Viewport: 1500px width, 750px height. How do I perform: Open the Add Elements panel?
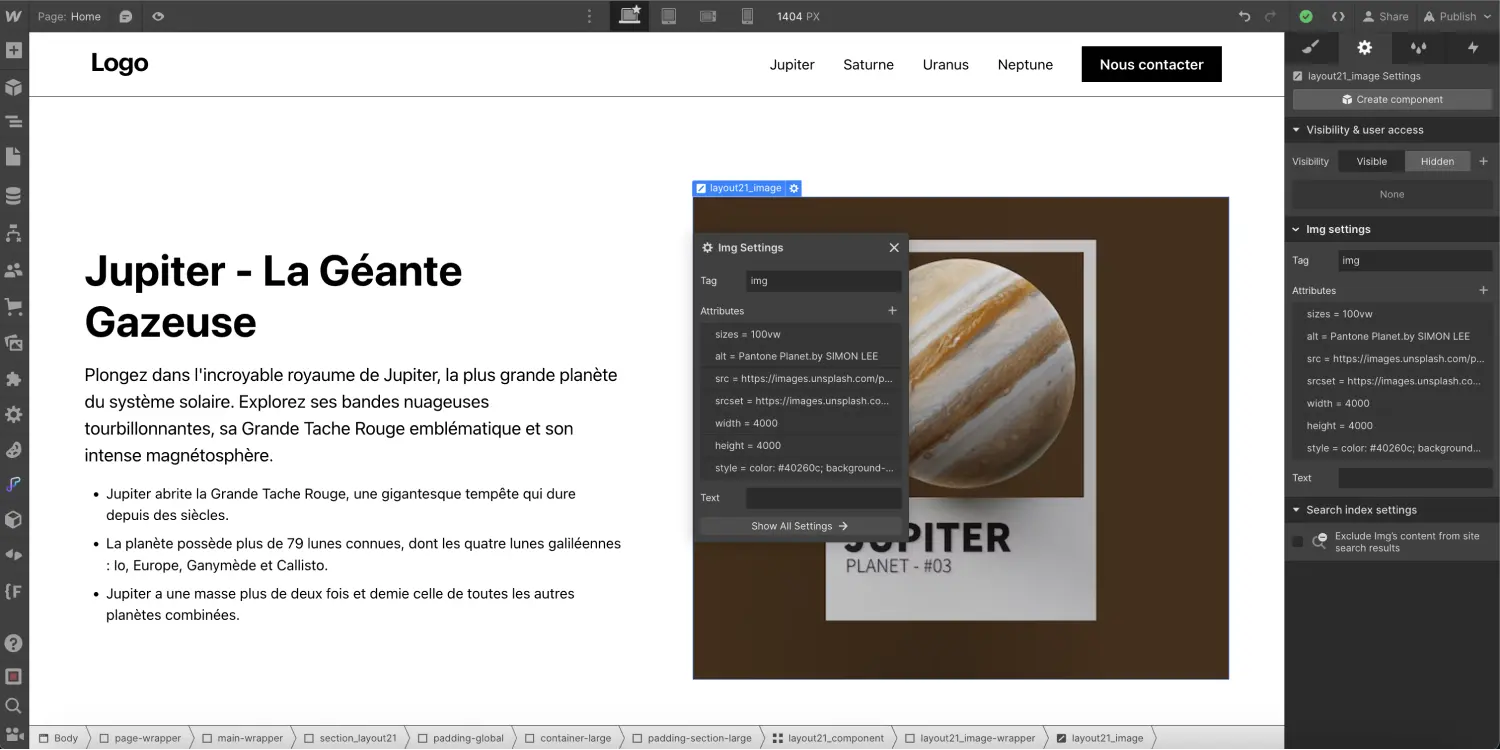14,48
